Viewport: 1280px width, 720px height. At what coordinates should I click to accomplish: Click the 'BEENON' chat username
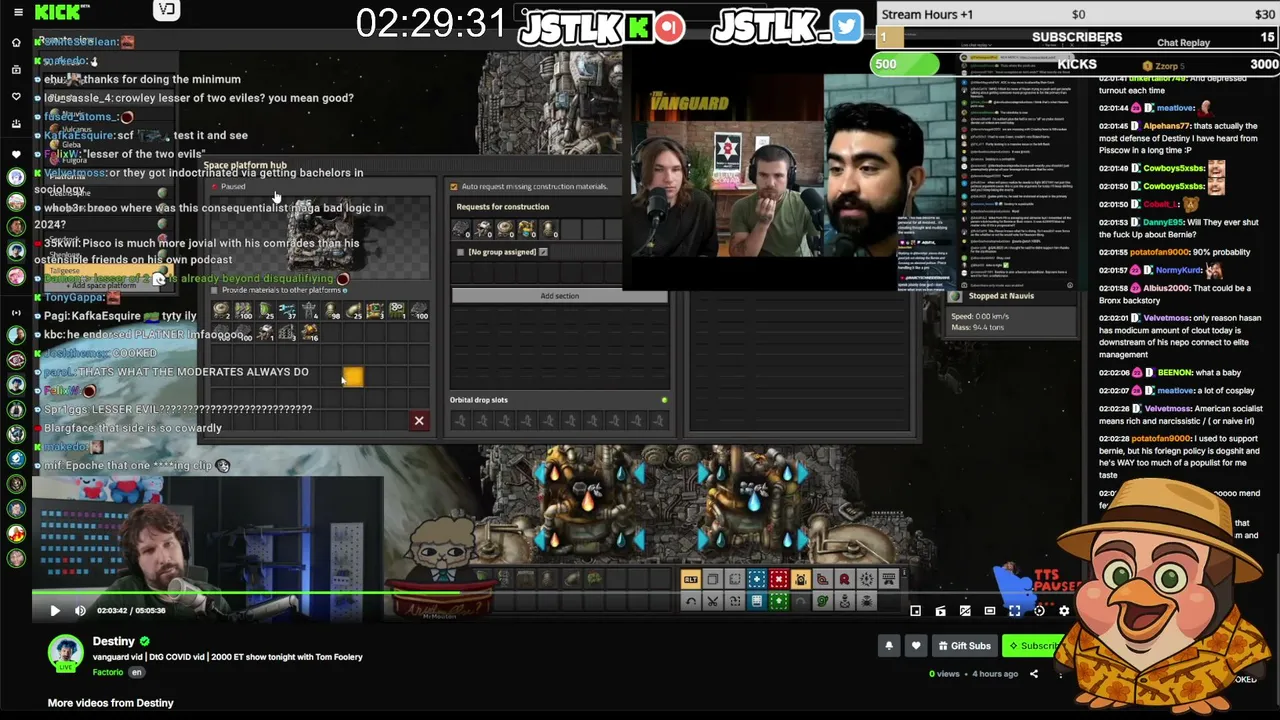click(x=1175, y=372)
